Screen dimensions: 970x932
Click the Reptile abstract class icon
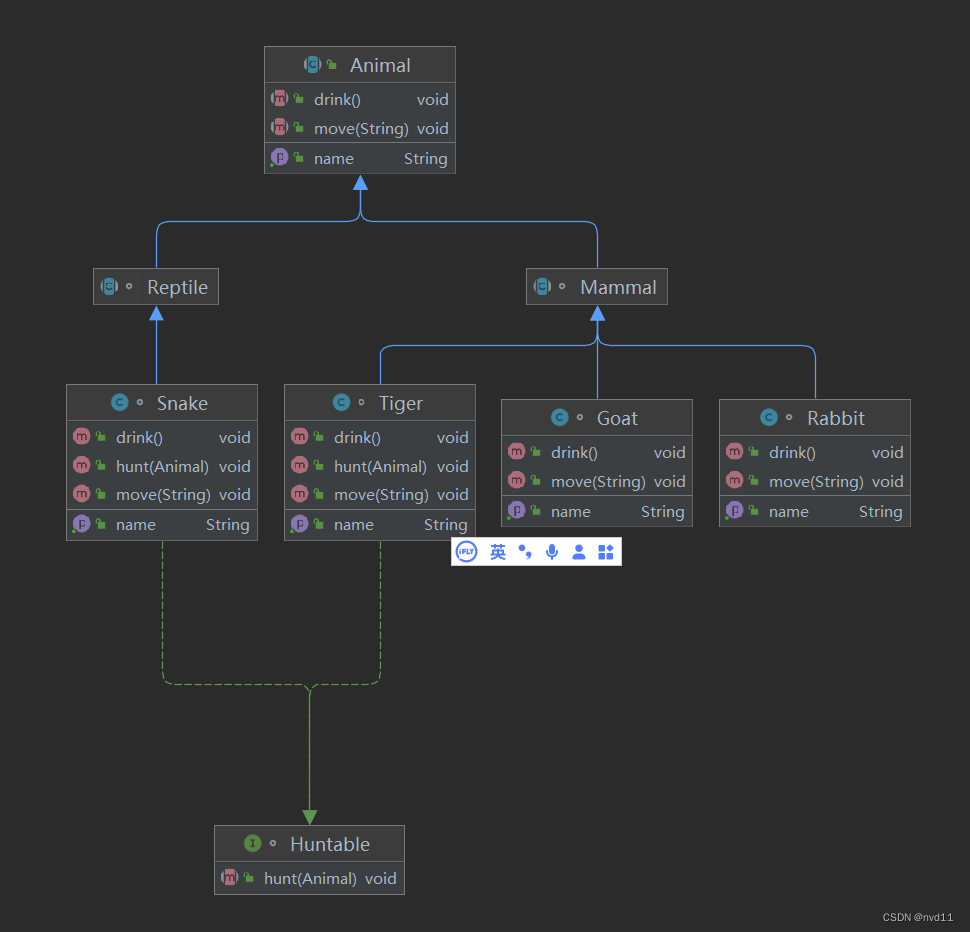click(109, 286)
